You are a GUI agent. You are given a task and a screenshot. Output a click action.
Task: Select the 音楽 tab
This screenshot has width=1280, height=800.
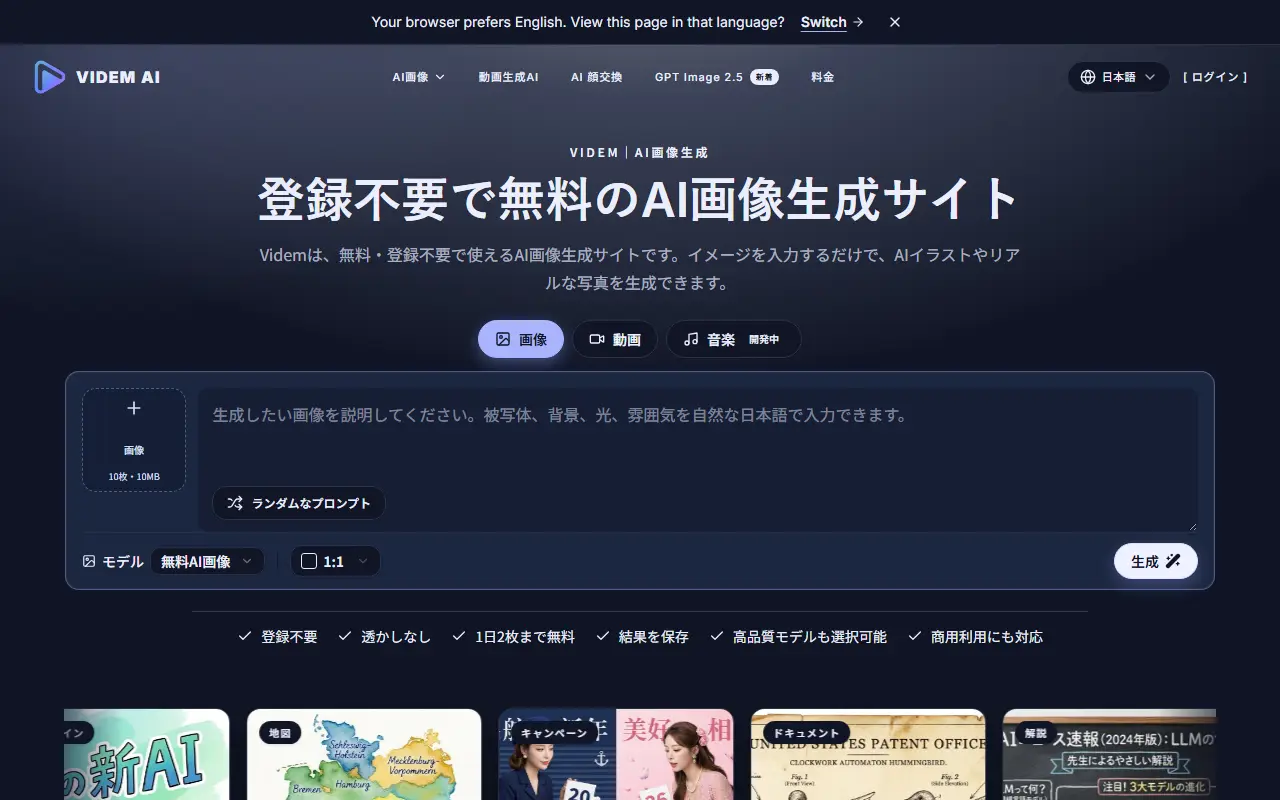coord(733,339)
